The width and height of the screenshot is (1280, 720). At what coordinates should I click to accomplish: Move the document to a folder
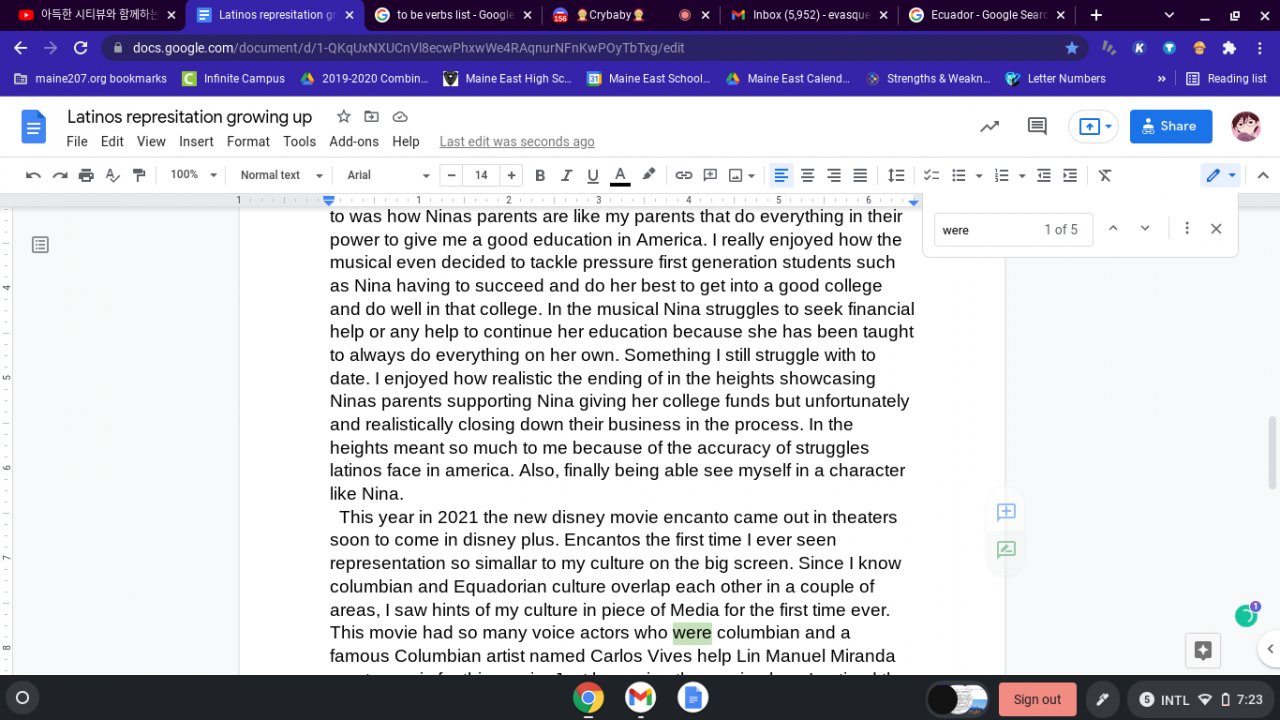point(371,117)
